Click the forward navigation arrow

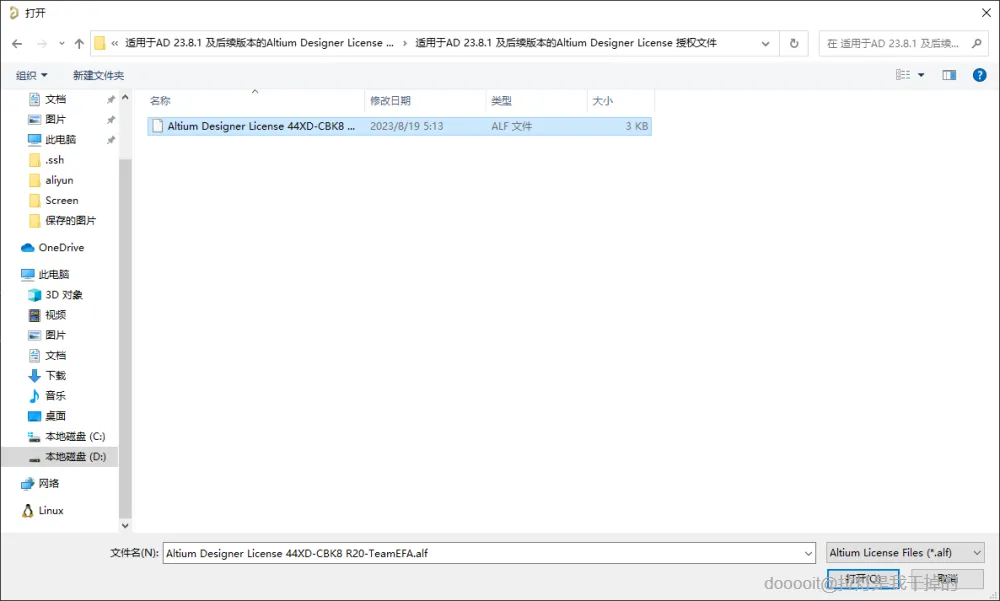pos(41,43)
